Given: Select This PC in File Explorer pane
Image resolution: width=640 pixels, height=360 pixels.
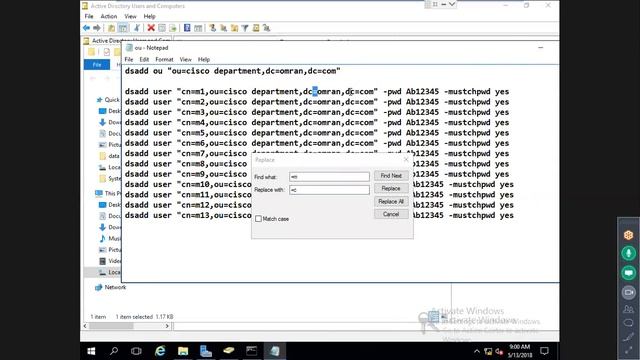Looking at the screenshot, I should (107, 193).
